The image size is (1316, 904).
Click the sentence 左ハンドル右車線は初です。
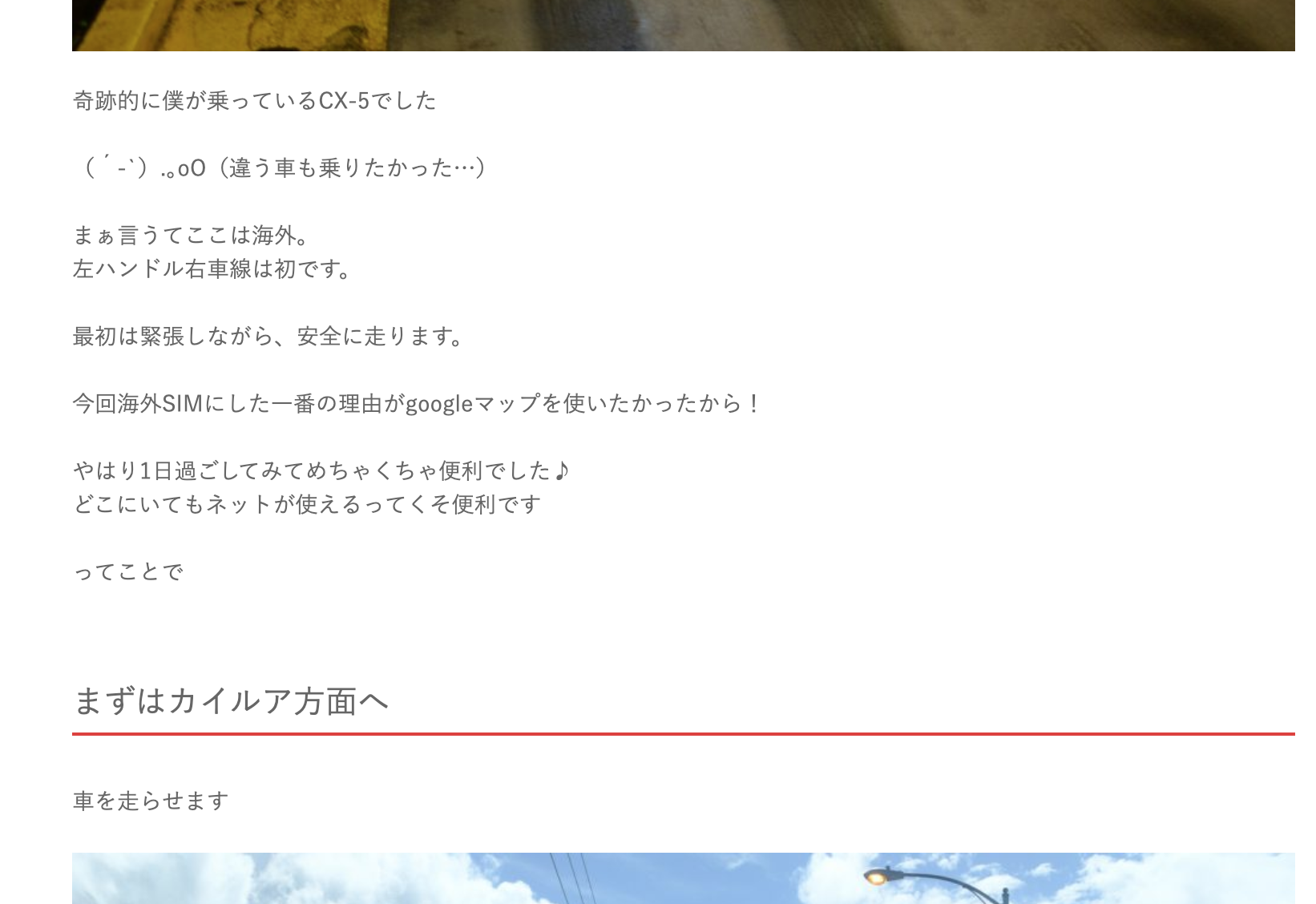pos(212,268)
